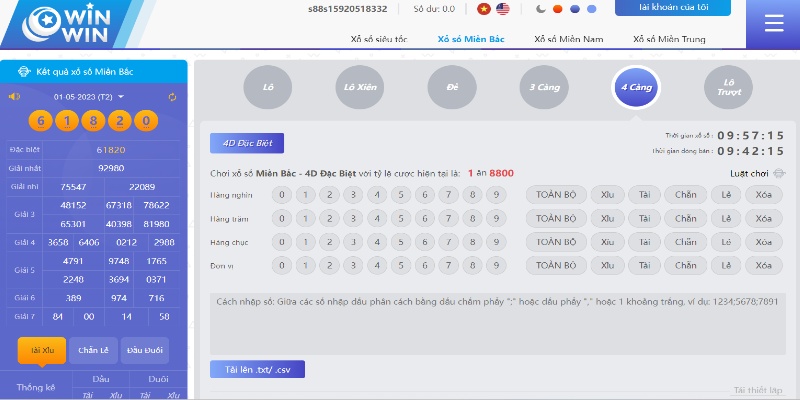Screen dimensions: 800x400
Task: Switch language with the Vietnam flag icon
Action: click(484, 9)
